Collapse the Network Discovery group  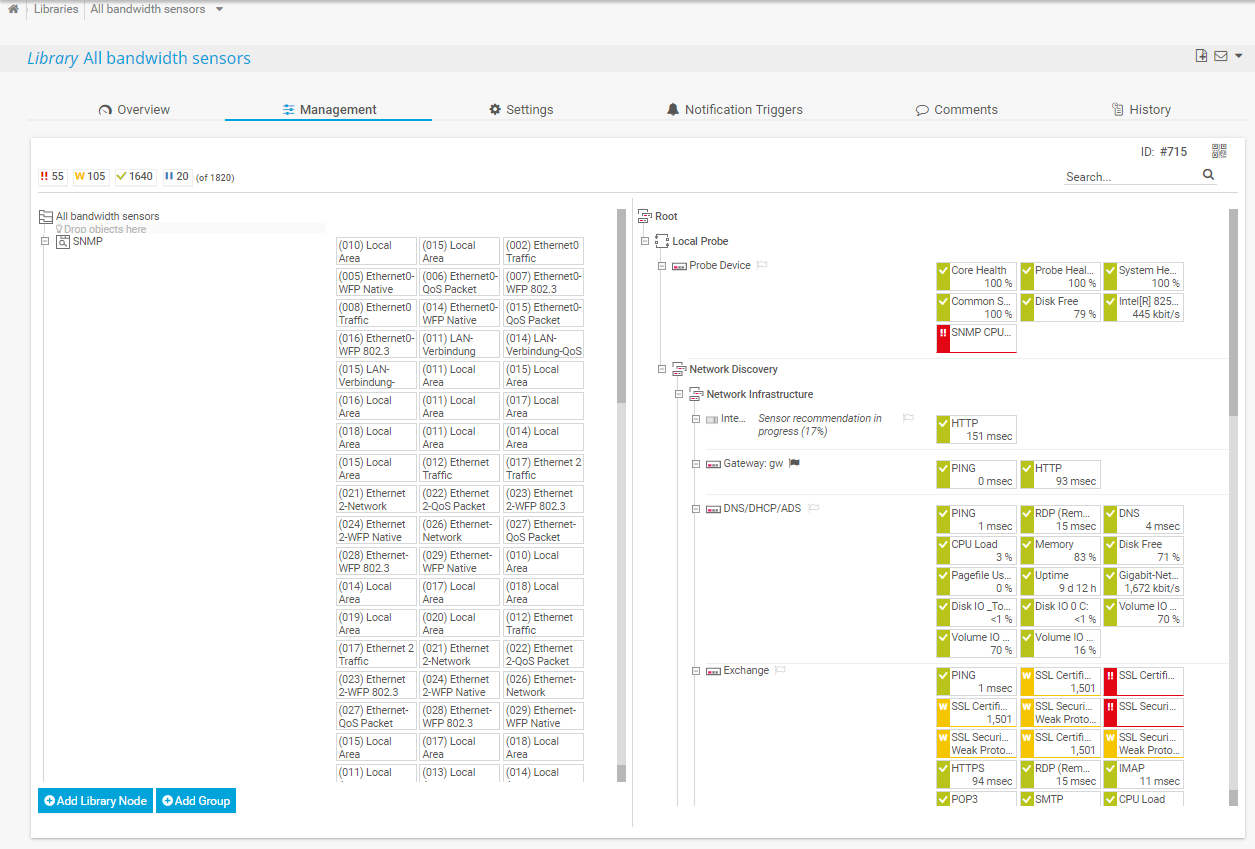(x=662, y=369)
